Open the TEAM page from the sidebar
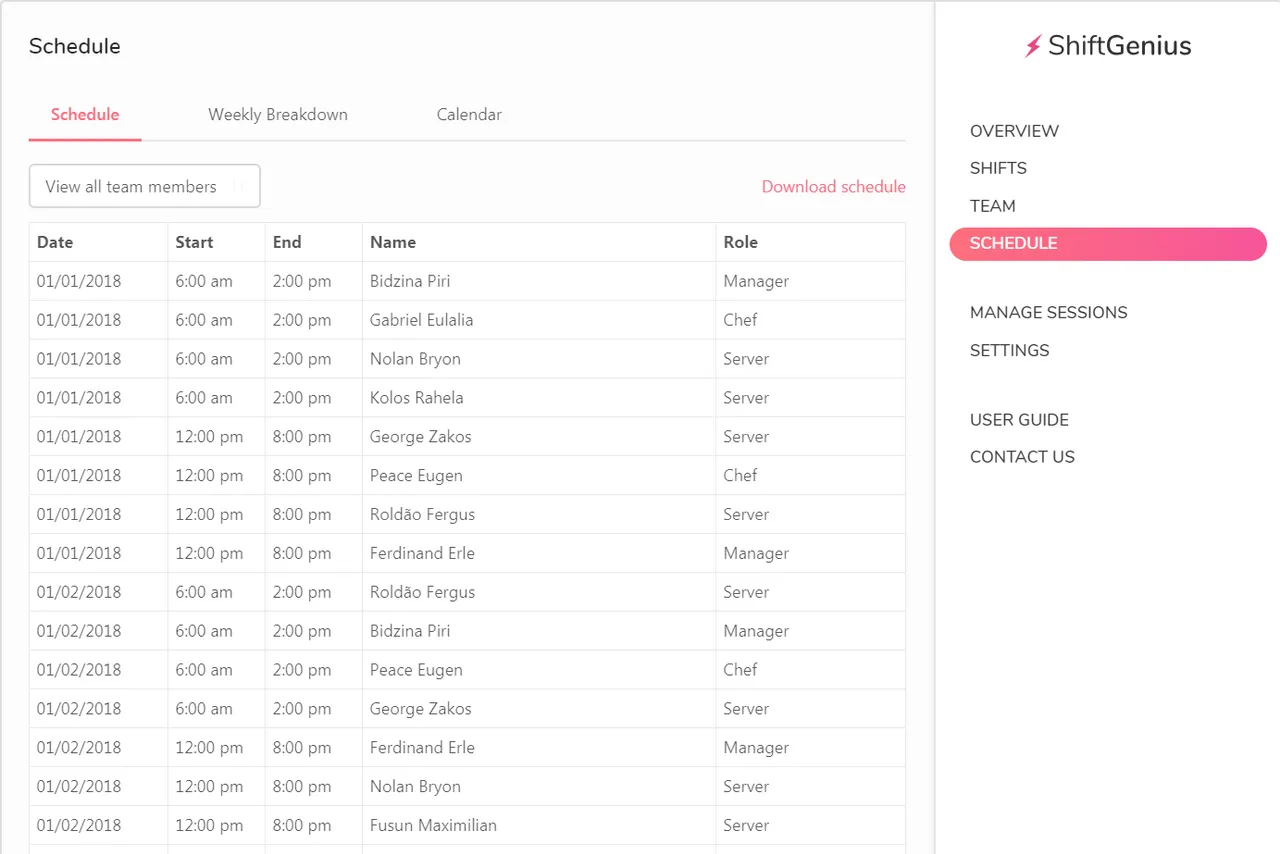 point(992,206)
